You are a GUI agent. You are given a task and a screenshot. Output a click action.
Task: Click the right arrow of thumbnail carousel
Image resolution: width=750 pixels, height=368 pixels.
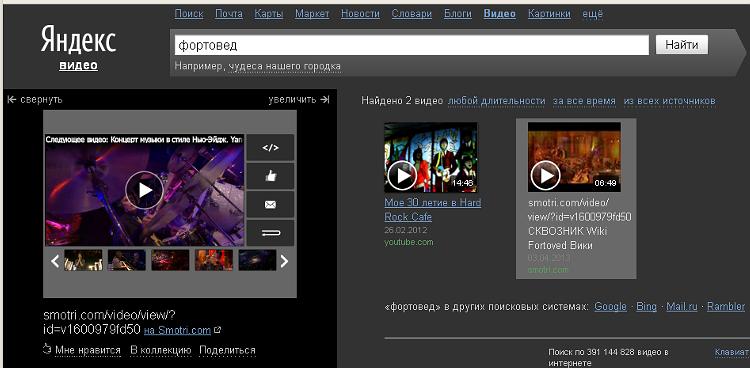284,261
